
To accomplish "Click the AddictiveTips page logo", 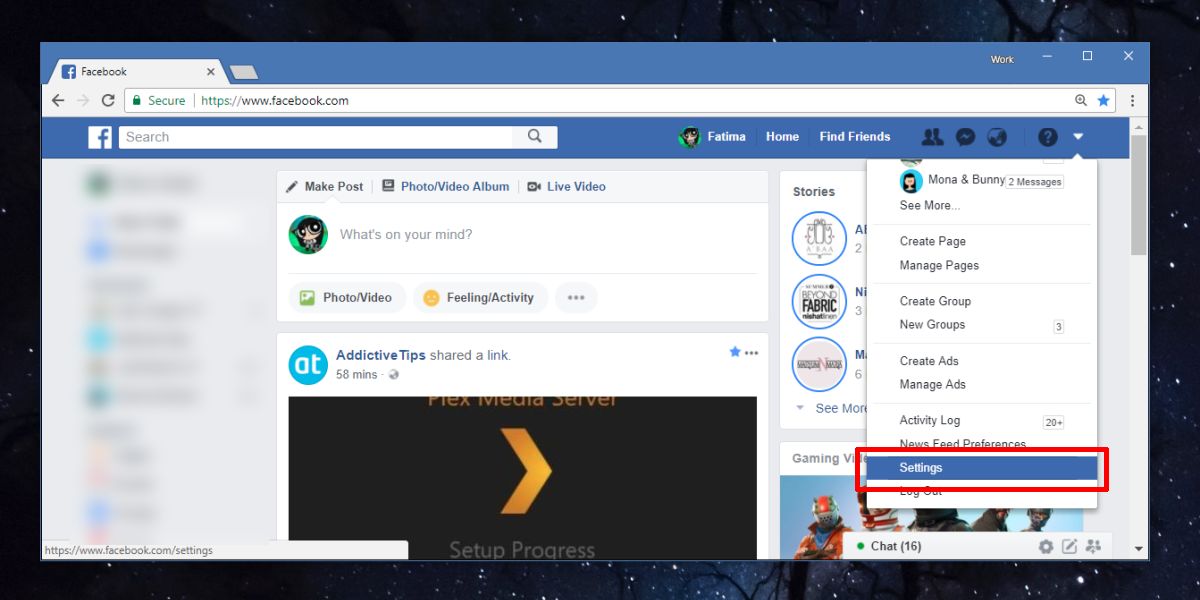I will point(308,365).
